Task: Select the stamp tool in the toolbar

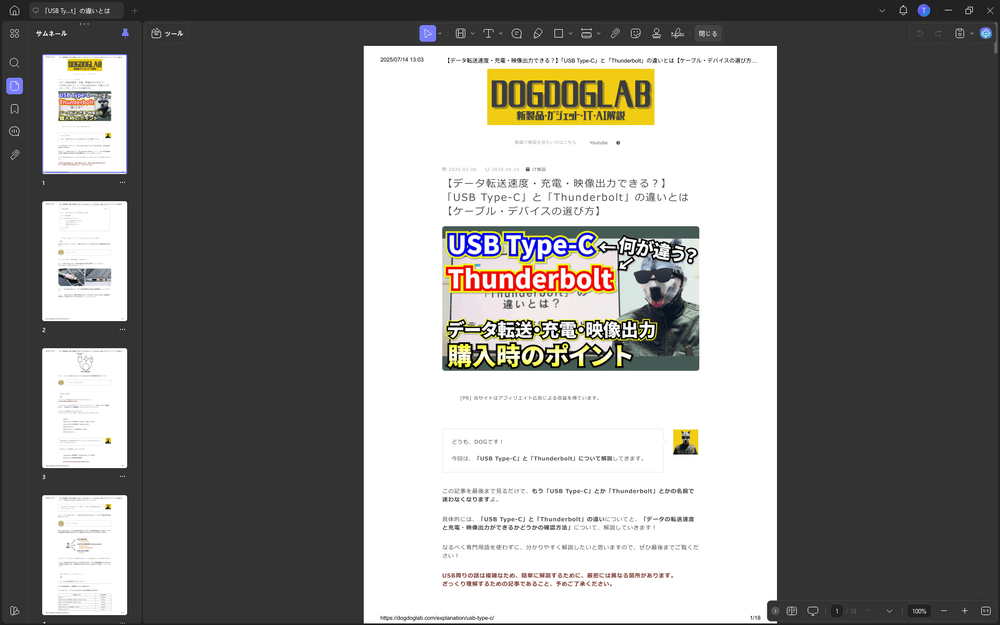Action: (656, 33)
